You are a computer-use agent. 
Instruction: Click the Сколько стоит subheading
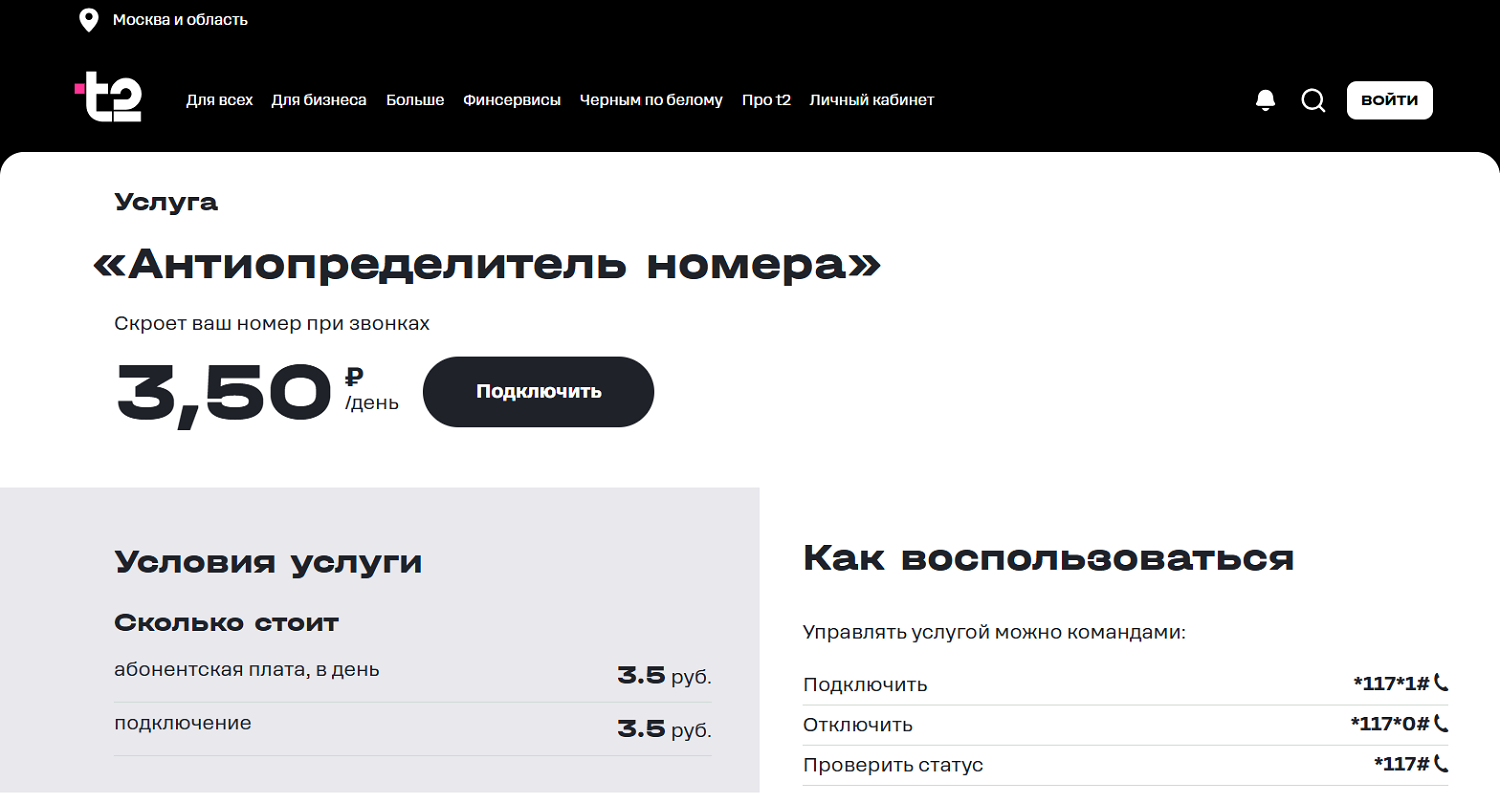pyautogui.click(x=227, y=623)
